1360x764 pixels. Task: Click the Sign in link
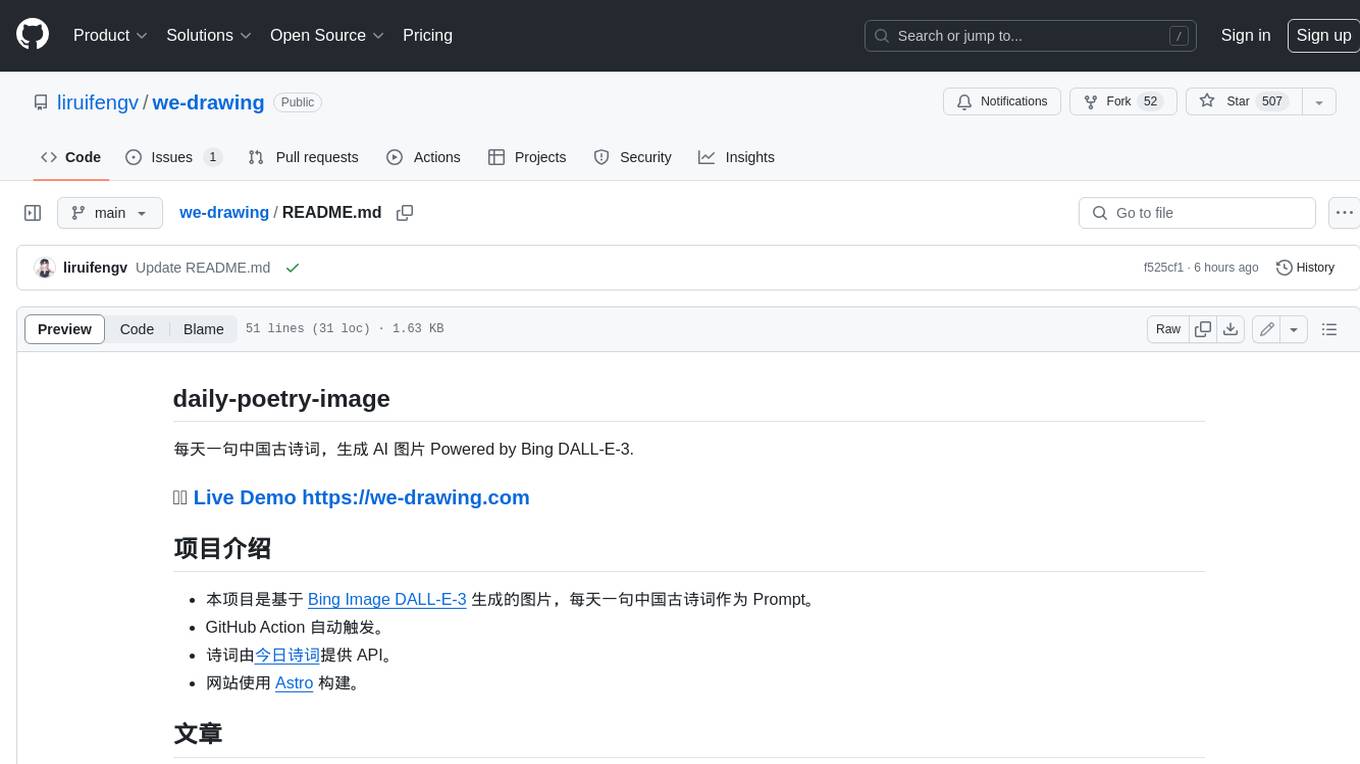pos(1245,35)
